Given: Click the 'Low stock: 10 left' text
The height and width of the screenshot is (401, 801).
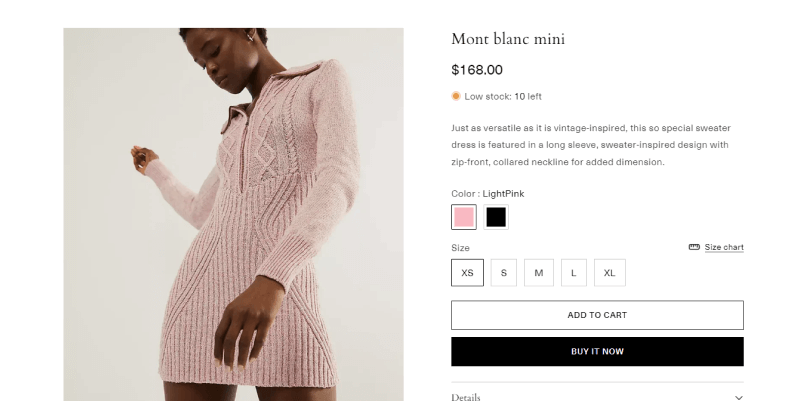Looking at the screenshot, I should [x=503, y=96].
